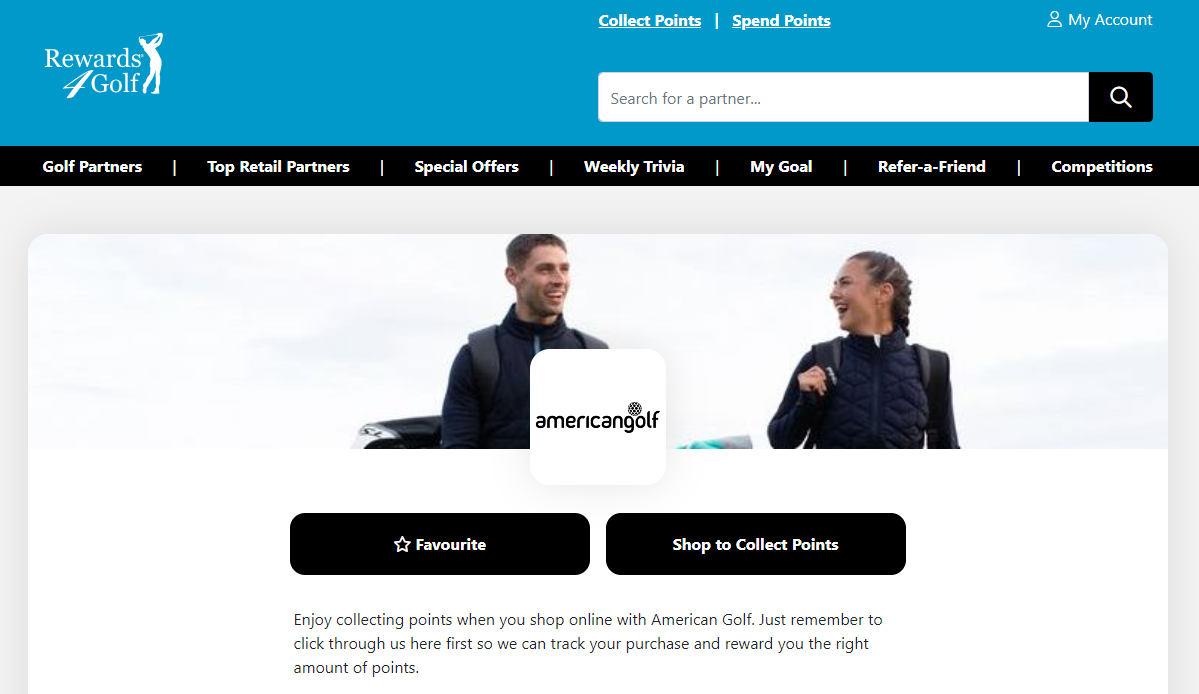This screenshot has height=694, width=1199.
Task: Click the star icon on Favourite
Action: pyautogui.click(x=402, y=544)
